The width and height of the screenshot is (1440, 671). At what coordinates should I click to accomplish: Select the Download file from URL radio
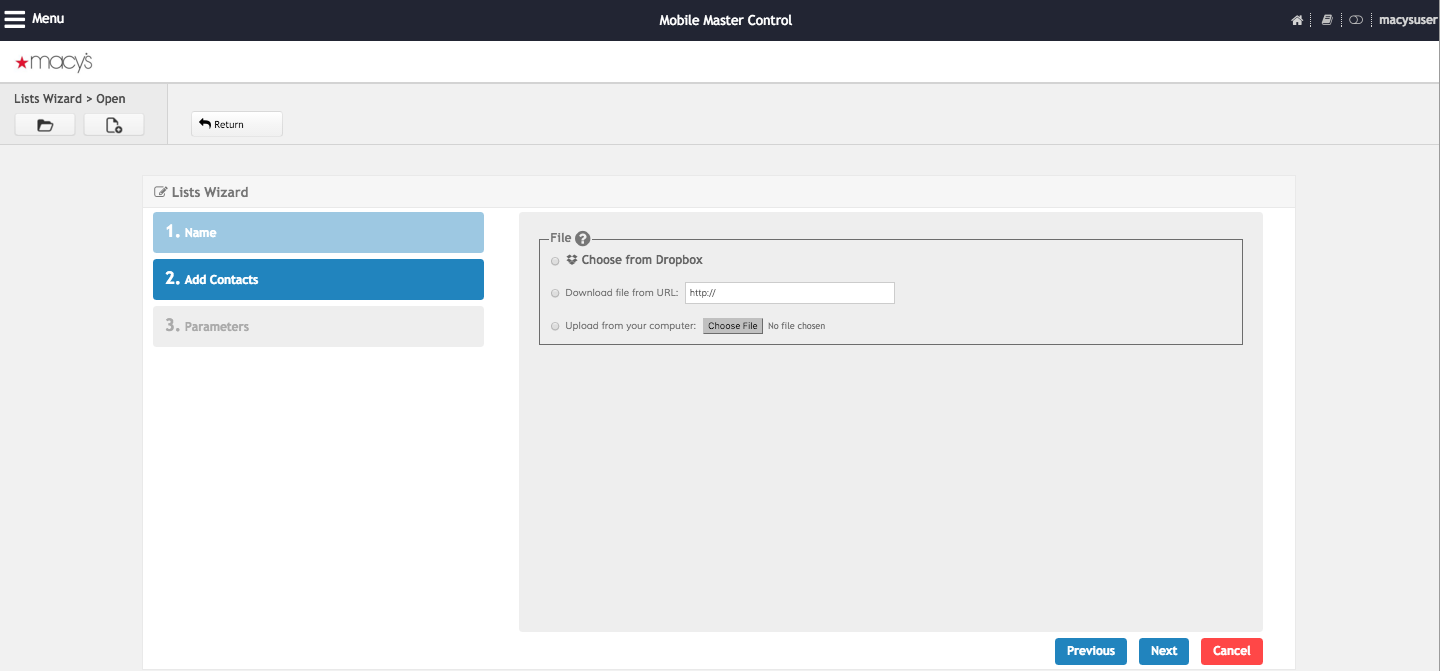(555, 294)
